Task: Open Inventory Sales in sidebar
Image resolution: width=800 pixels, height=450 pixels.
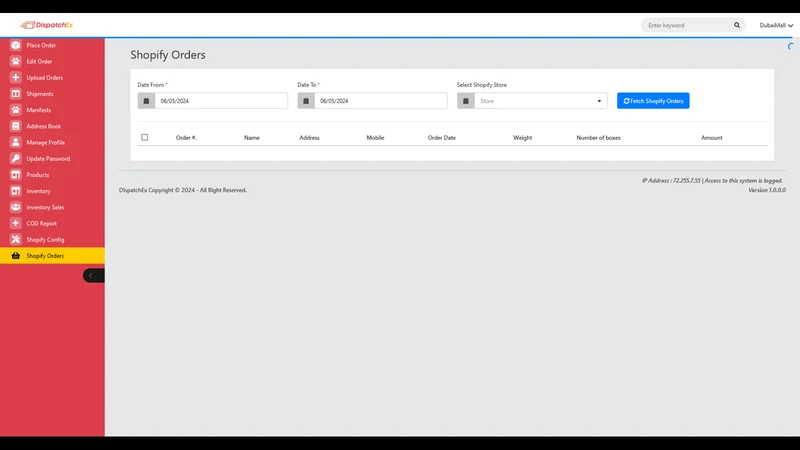Action: (45, 208)
